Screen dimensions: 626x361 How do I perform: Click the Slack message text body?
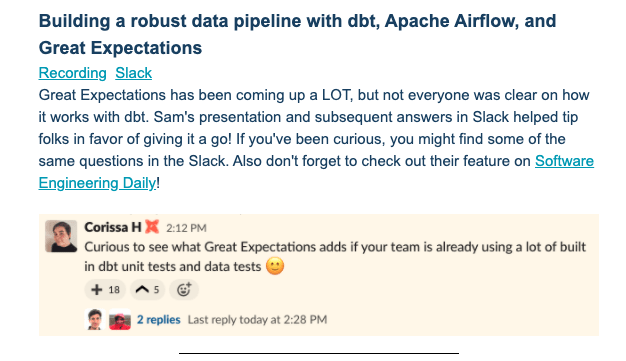click(335, 256)
